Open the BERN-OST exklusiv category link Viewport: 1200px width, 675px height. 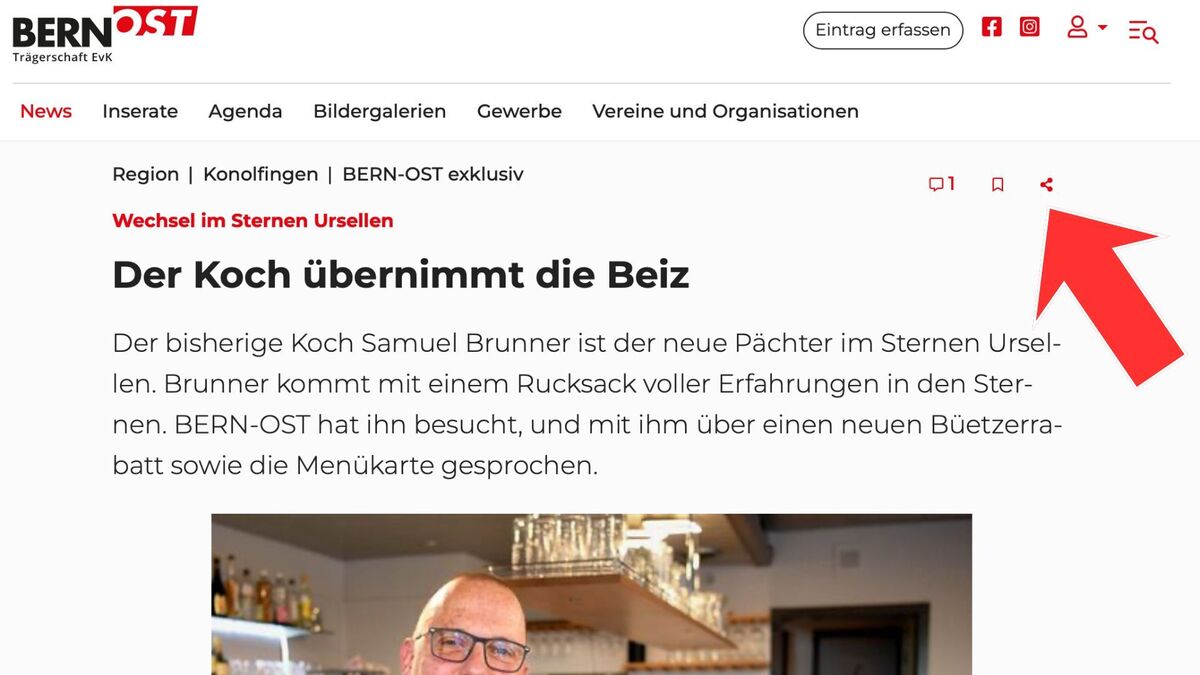click(x=433, y=174)
